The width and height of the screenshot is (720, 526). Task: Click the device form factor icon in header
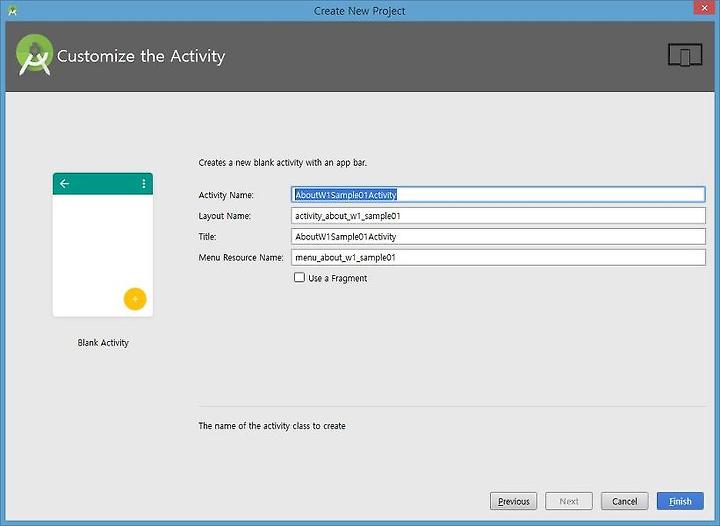tap(685, 55)
